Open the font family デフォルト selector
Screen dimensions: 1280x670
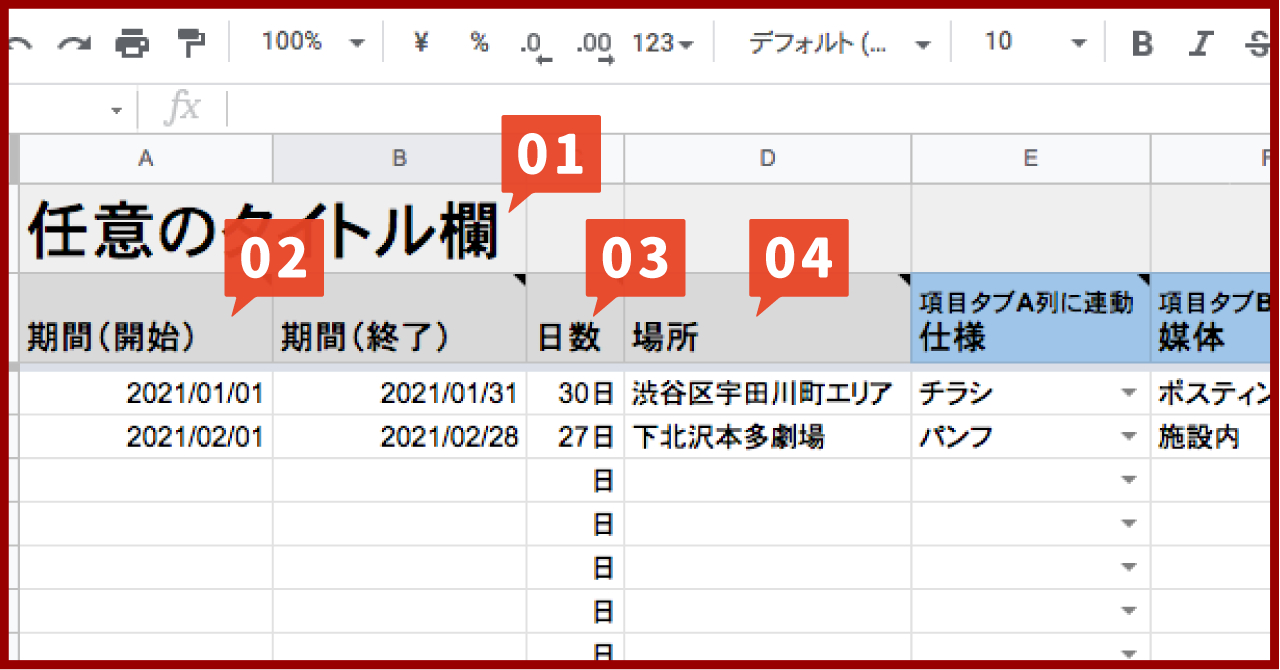pyautogui.click(x=835, y=42)
